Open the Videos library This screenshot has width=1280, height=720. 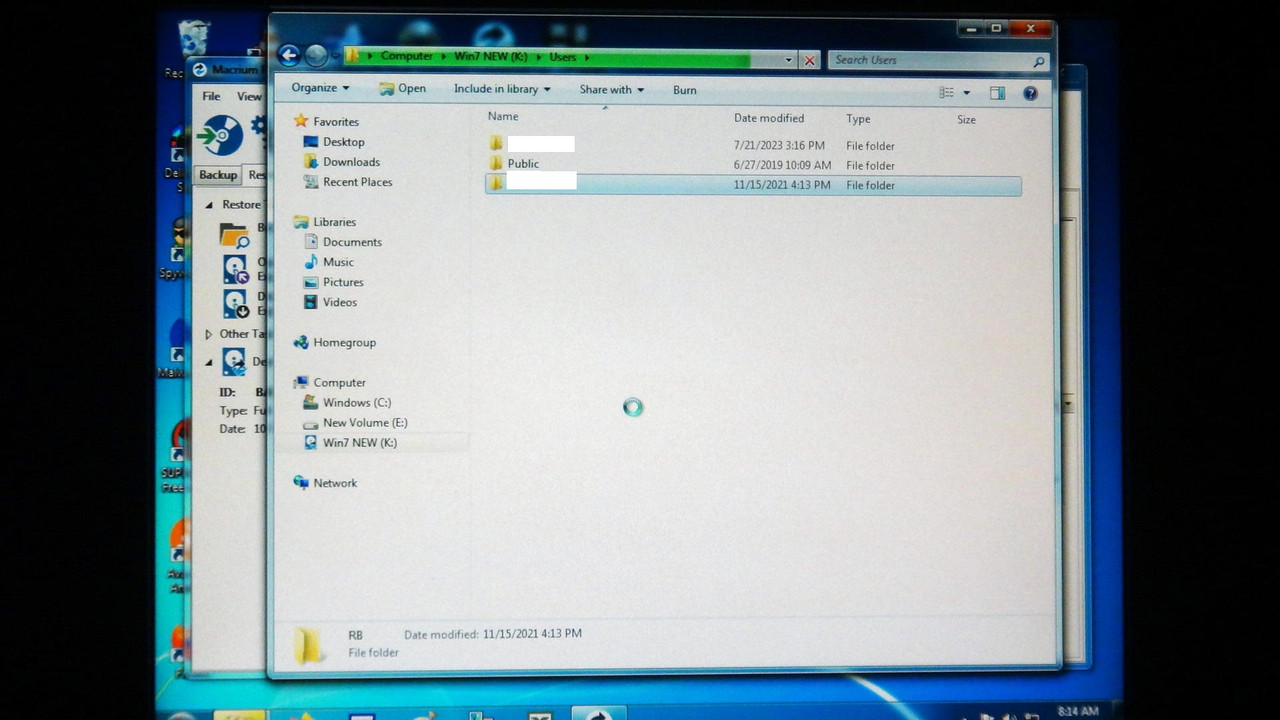[339, 302]
